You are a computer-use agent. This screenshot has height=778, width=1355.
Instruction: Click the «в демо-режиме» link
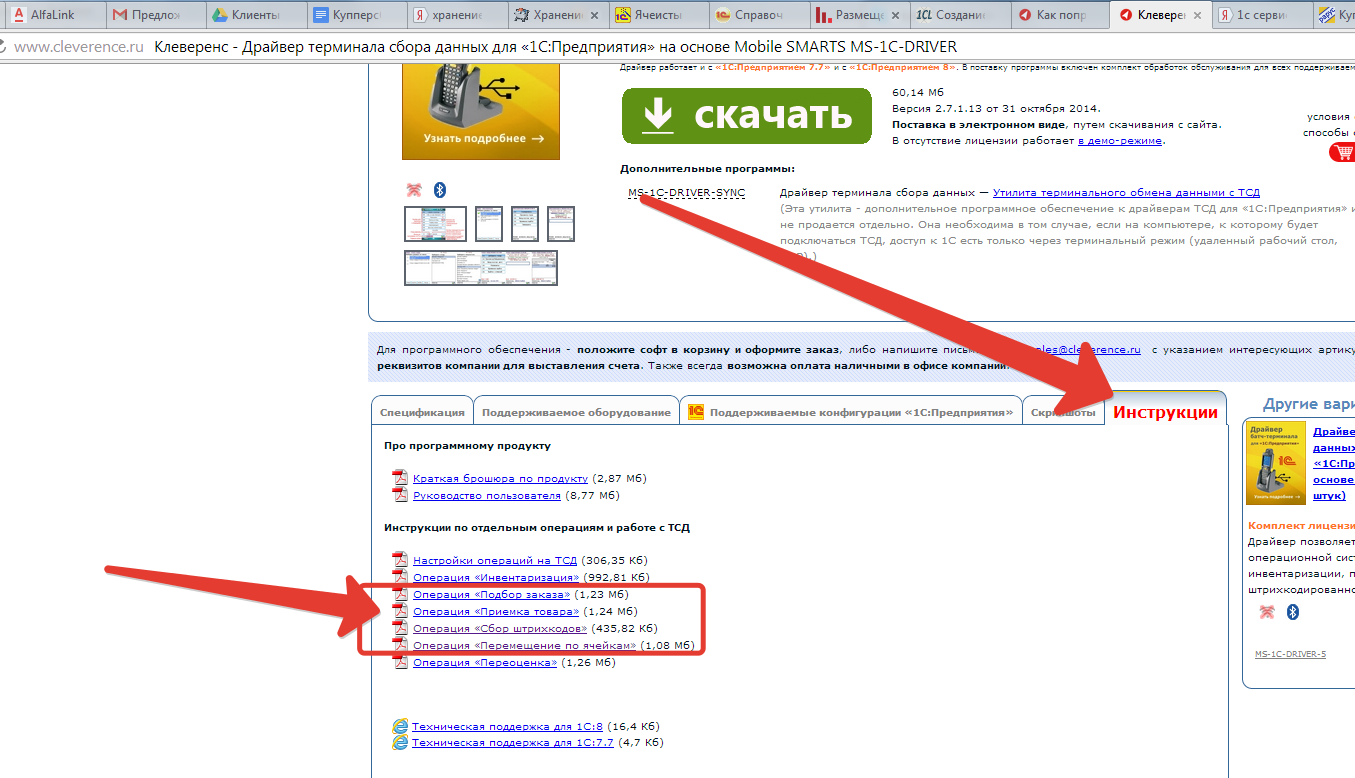[x=1119, y=141]
